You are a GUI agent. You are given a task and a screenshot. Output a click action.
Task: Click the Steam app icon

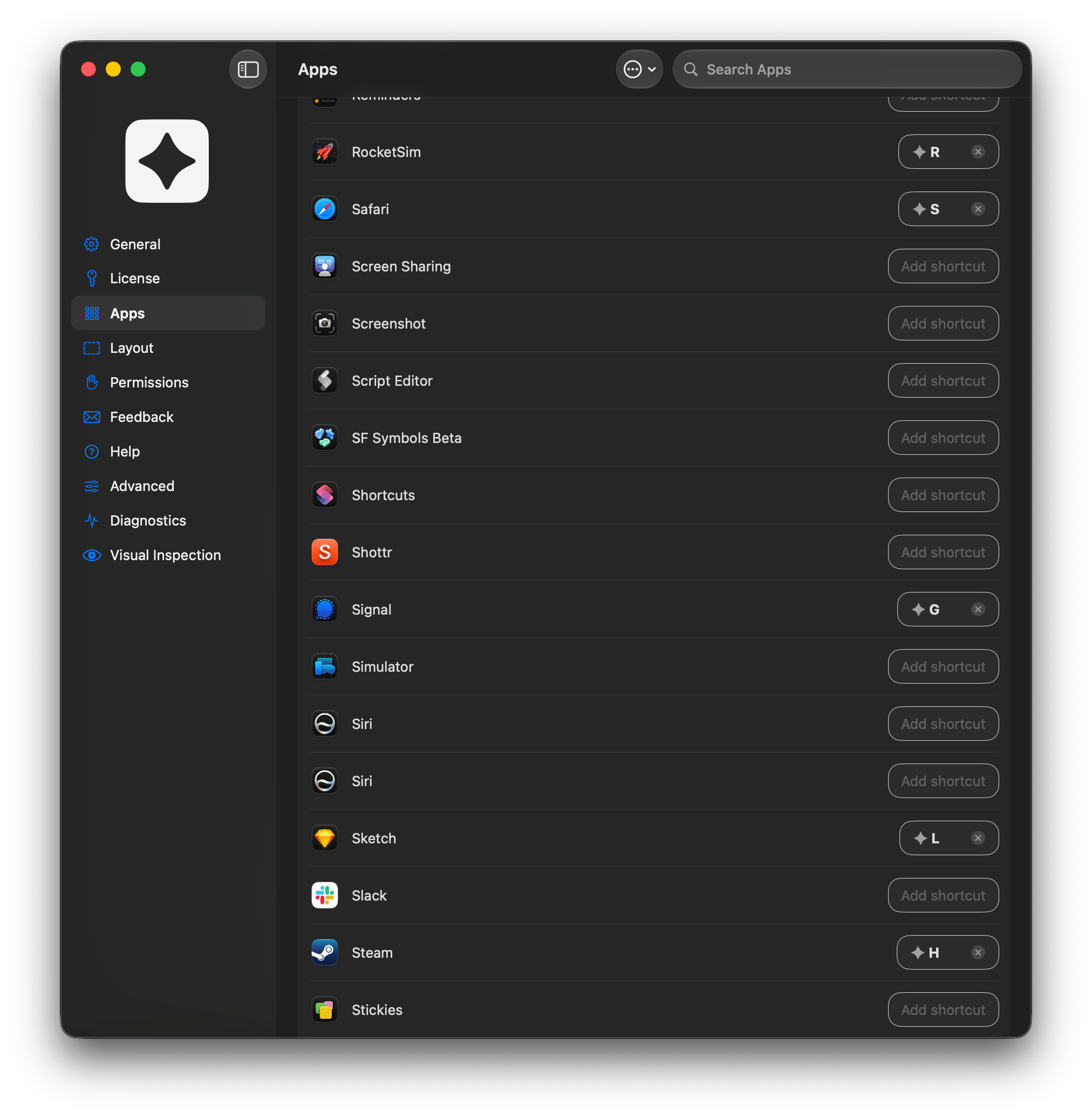point(325,953)
